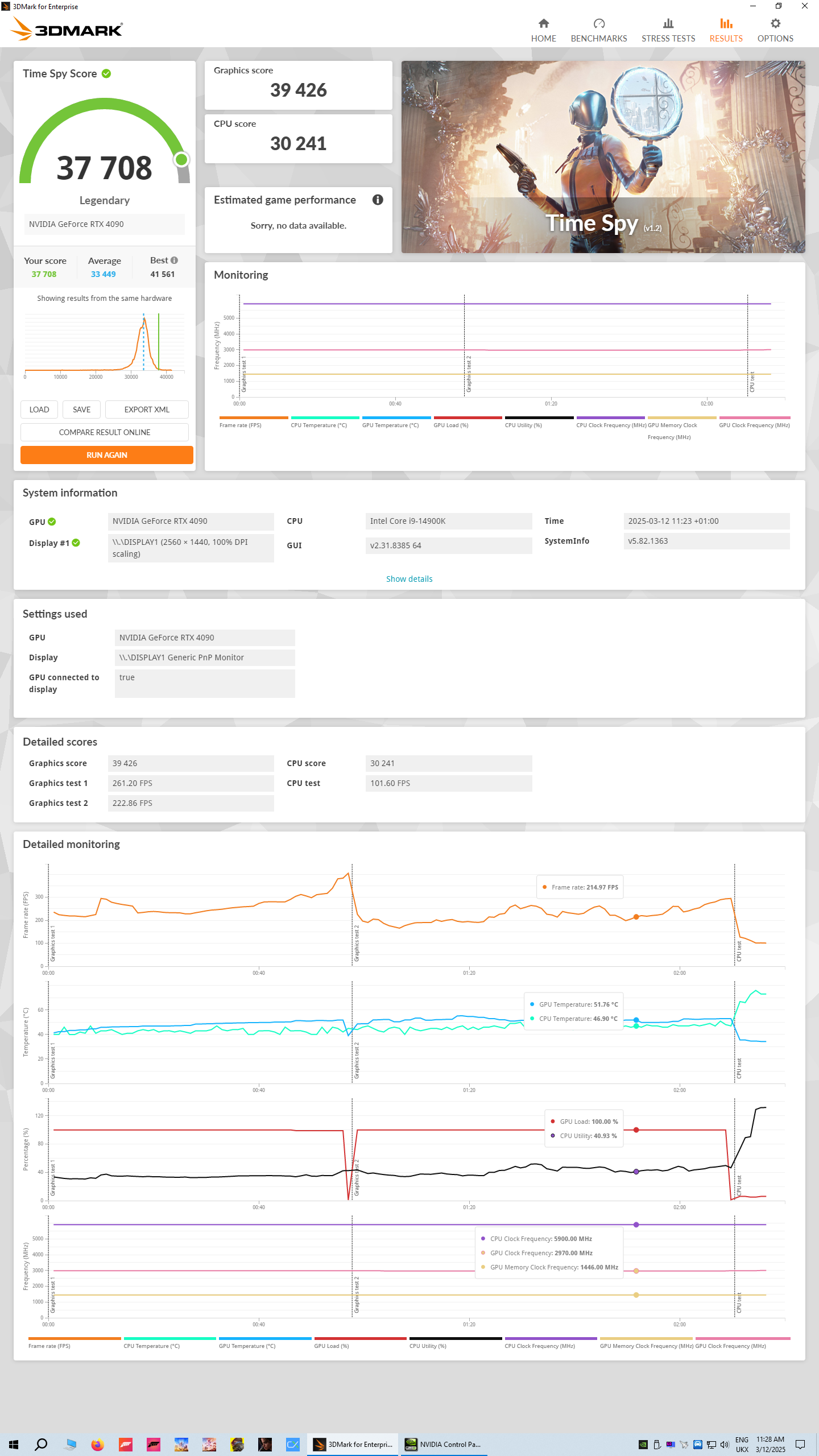The image size is (819, 1456).
Task: Open the BENCHMARKS tab
Action: click(599, 31)
